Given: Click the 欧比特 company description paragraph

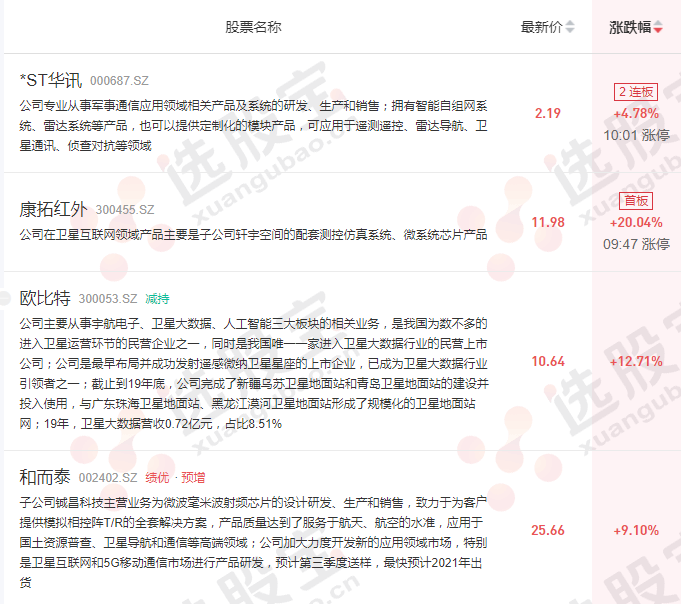Looking at the screenshot, I should click(x=254, y=373).
